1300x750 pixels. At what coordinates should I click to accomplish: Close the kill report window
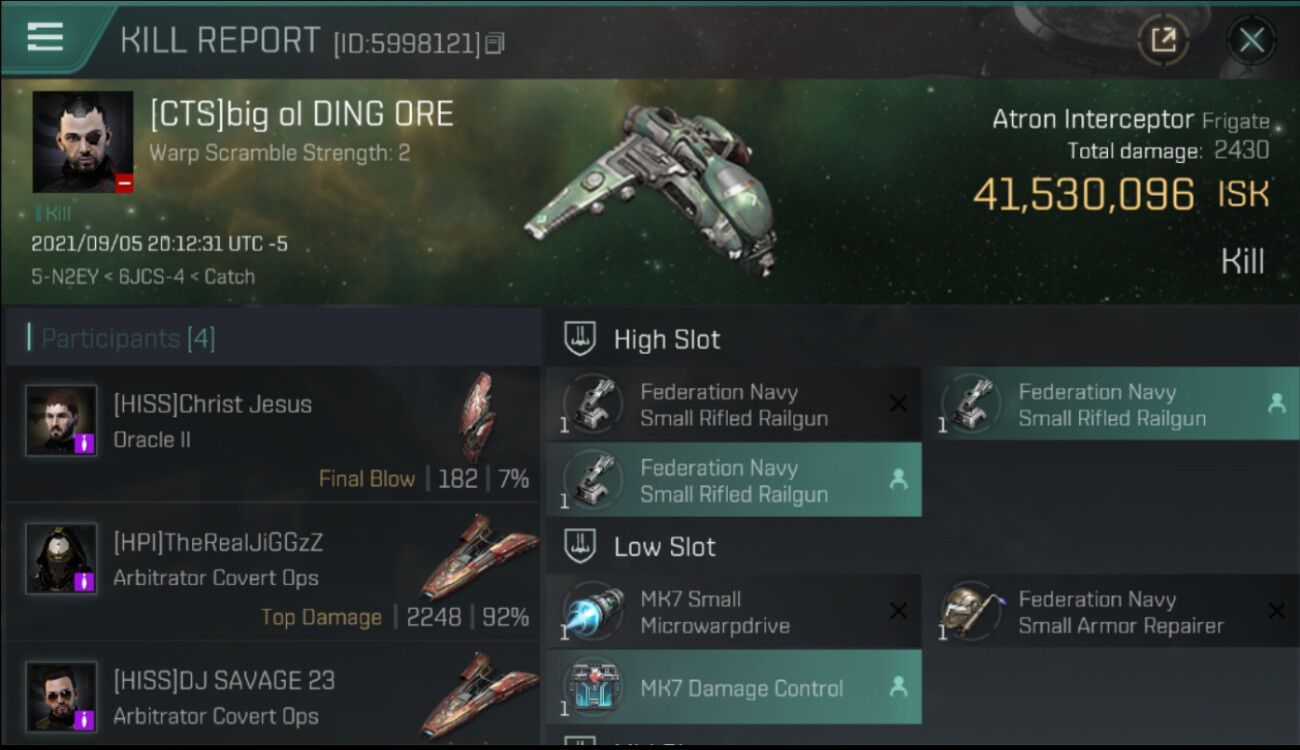[1251, 41]
